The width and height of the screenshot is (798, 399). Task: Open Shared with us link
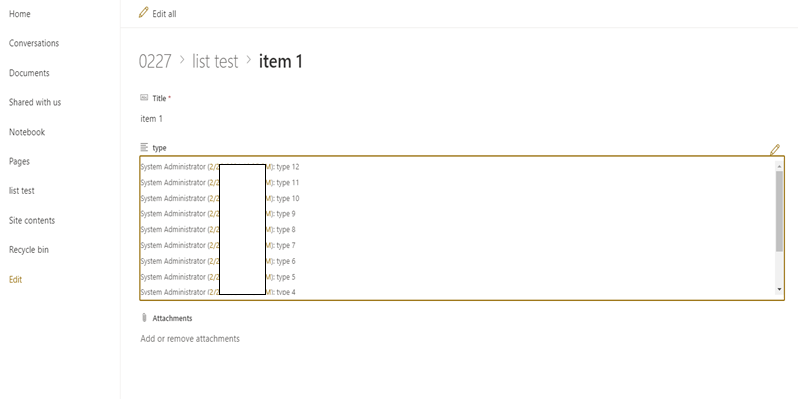[x=35, y=102]
